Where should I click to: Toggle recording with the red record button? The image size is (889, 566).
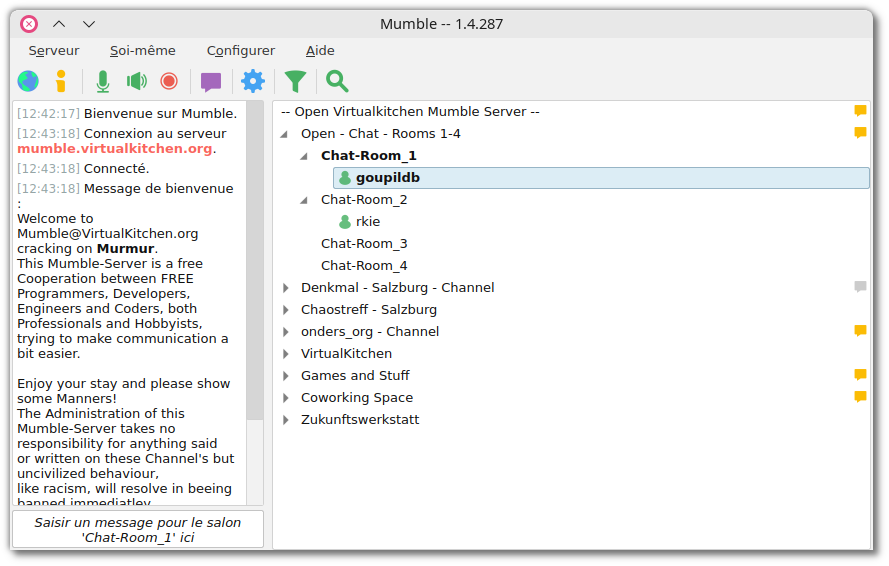click(169, 81)
